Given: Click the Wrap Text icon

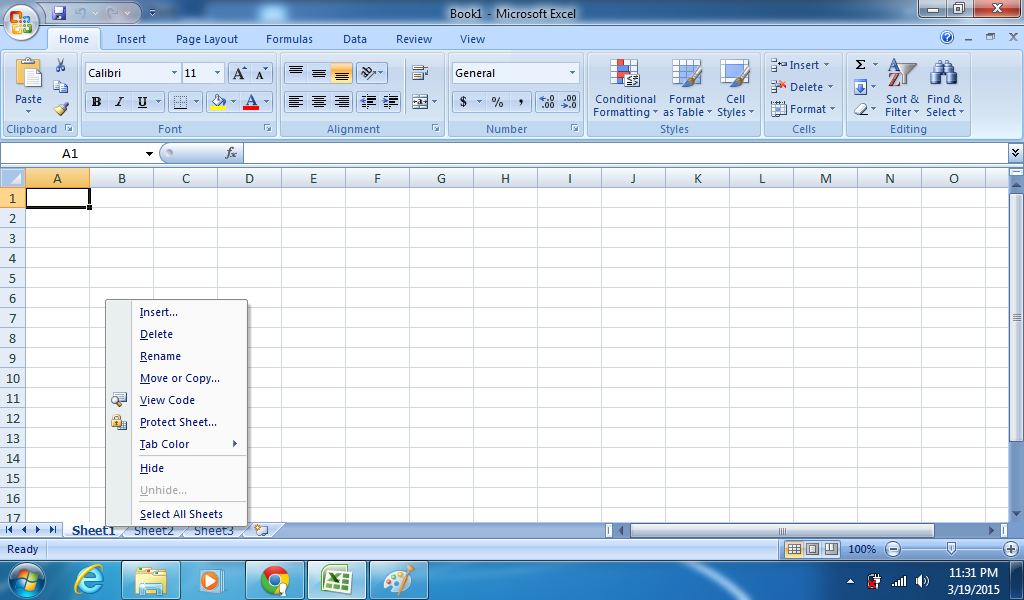Looking at the screenshot, I should (x=420, y=72).
